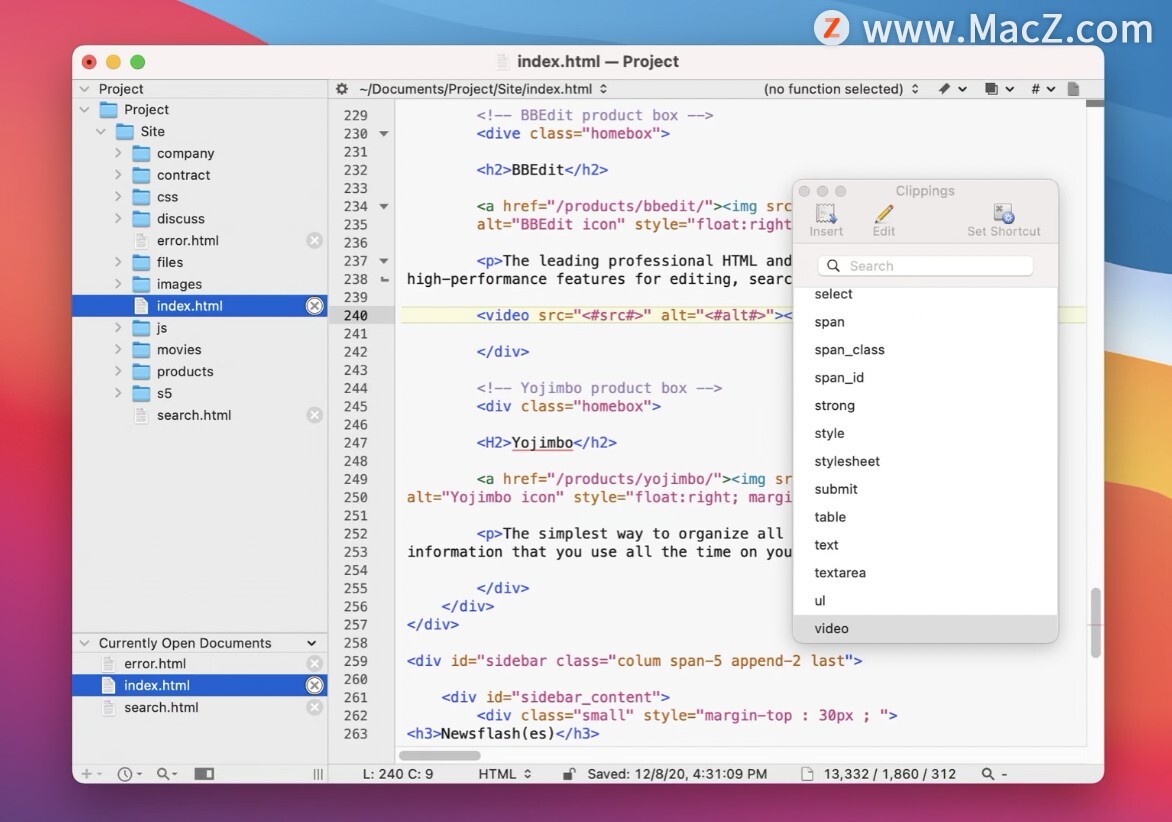Viewport: 1172px width, 822px height.
Task: Open the gear menu beside file path
Action: (x=342, y=89)
